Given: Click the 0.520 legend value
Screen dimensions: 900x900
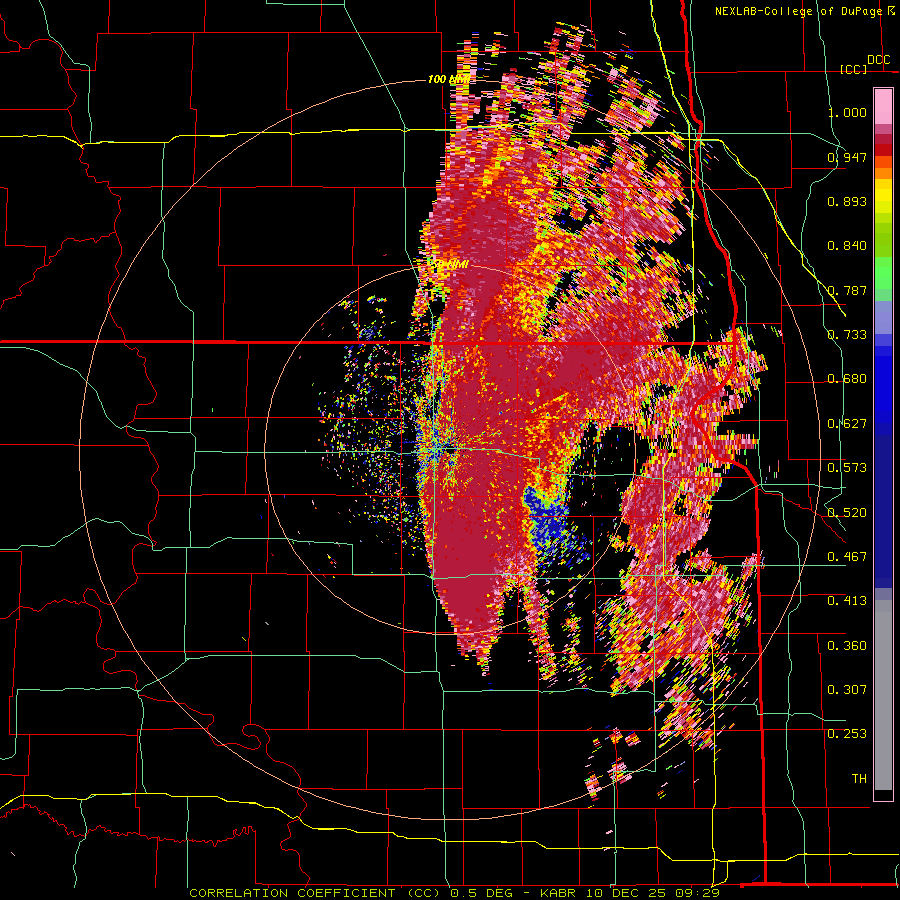Looking at the screenshot, I should click(847, 513).
